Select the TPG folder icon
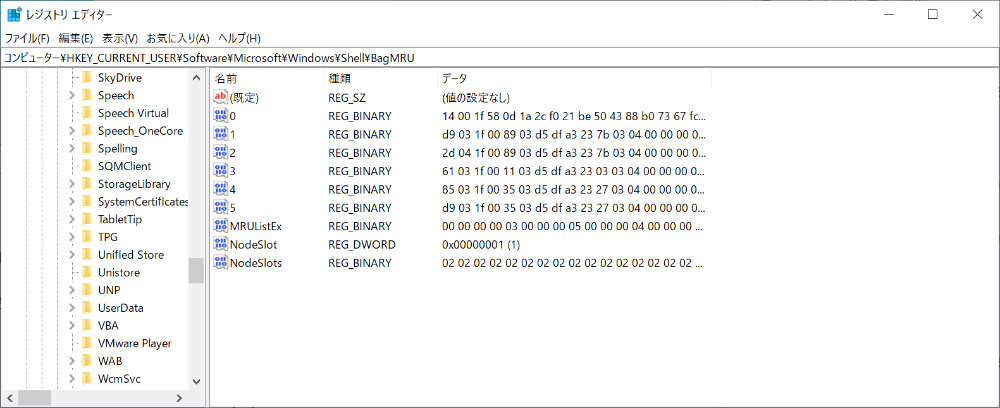 [87, 237]
